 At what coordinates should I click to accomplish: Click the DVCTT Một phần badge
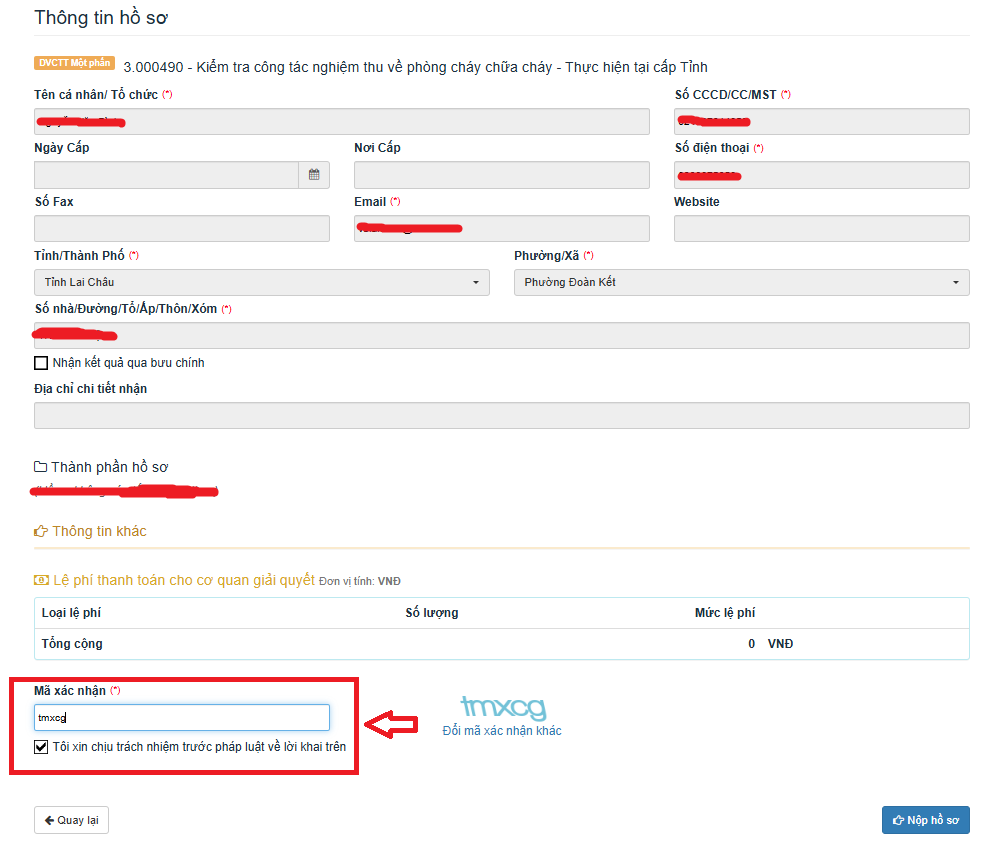click(75, 63)
